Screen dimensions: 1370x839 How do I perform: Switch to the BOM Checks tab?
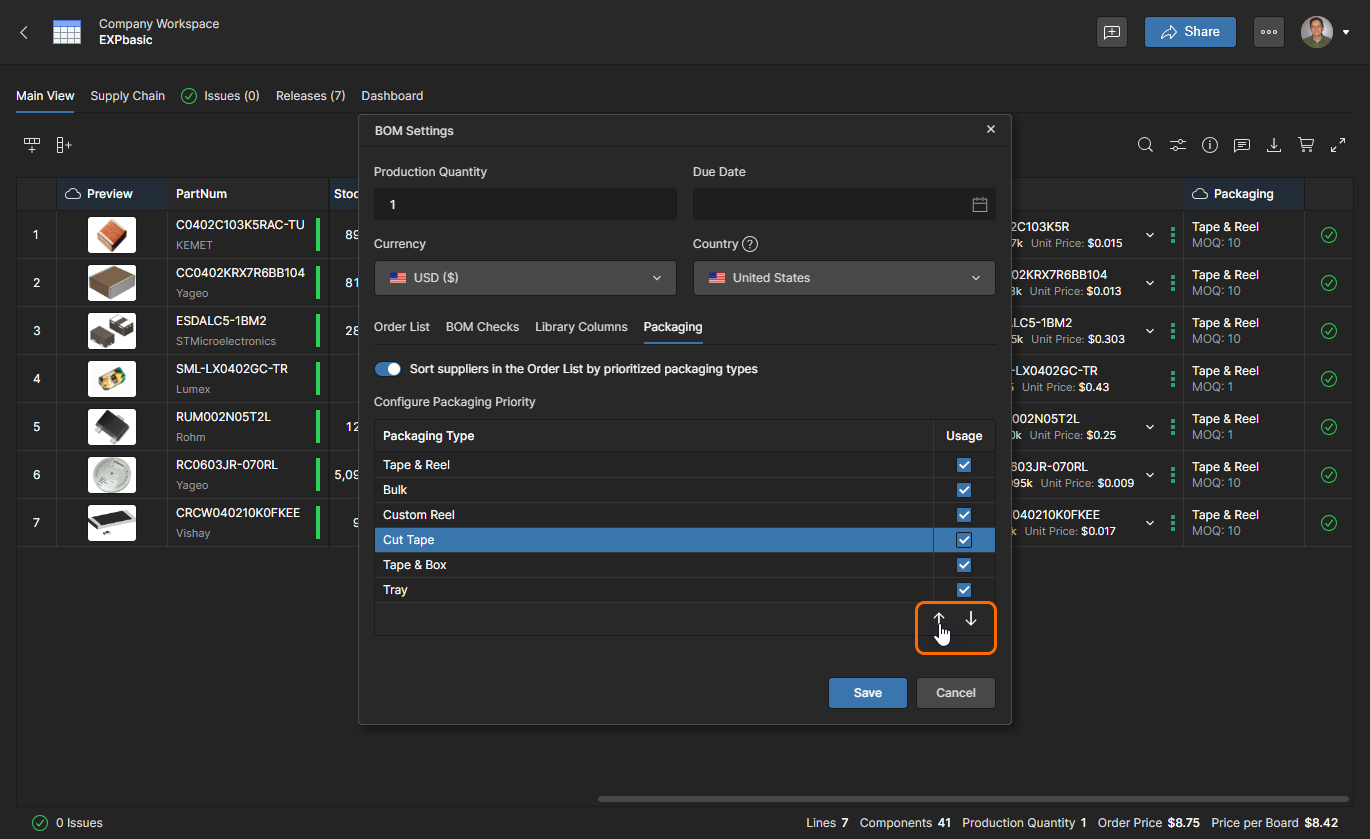[482, 327]
